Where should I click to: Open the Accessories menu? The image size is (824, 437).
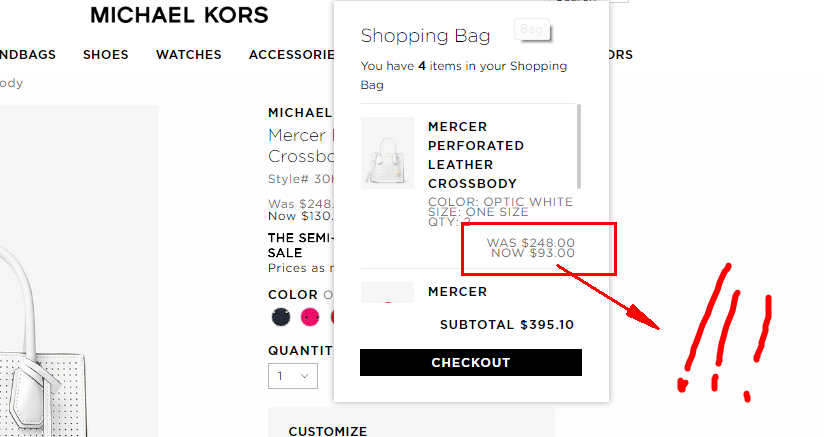coord(290,55)
